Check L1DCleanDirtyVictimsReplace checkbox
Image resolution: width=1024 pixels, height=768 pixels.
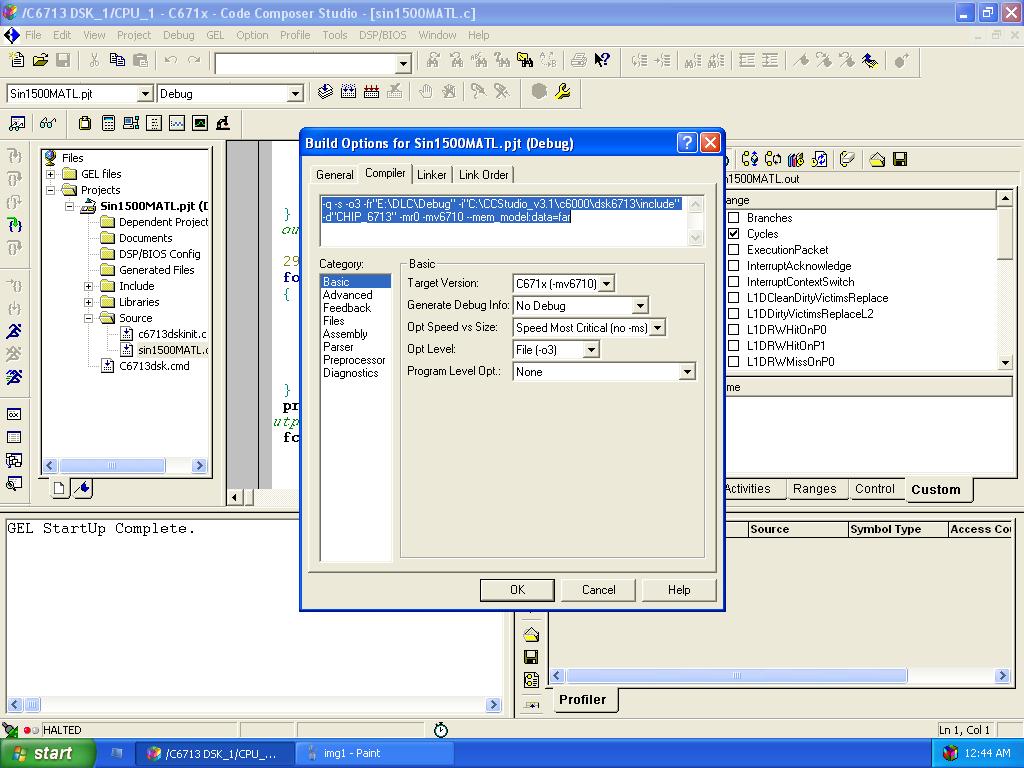tap(734, 298)
